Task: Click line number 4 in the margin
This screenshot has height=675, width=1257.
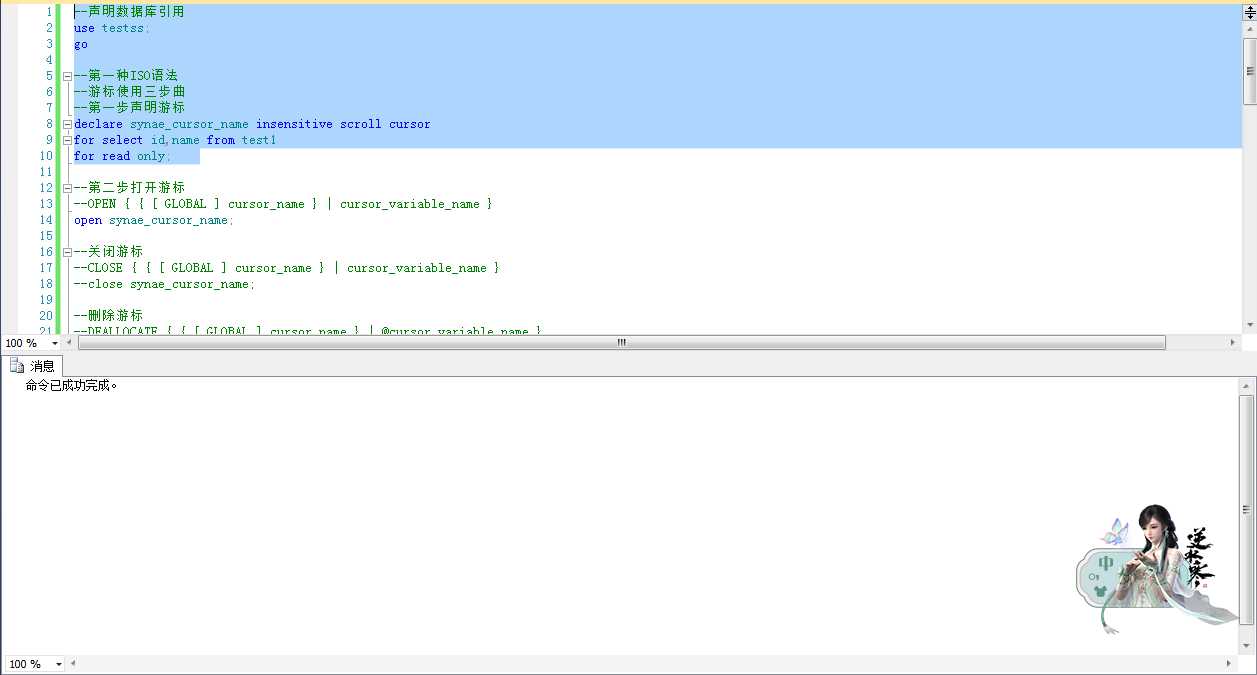Action: point(49,60)
